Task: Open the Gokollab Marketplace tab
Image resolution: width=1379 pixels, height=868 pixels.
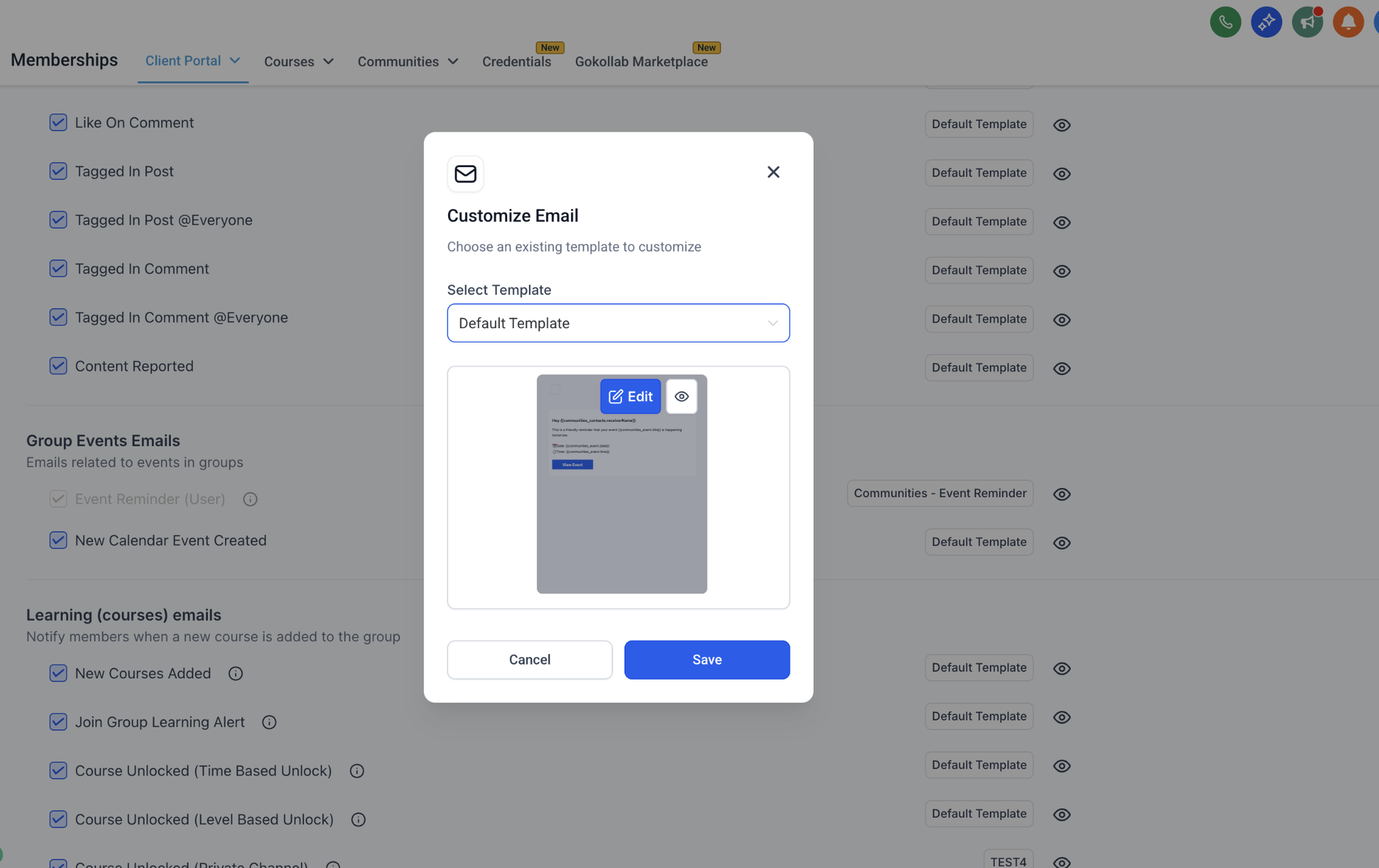Action: click(641, 61)
